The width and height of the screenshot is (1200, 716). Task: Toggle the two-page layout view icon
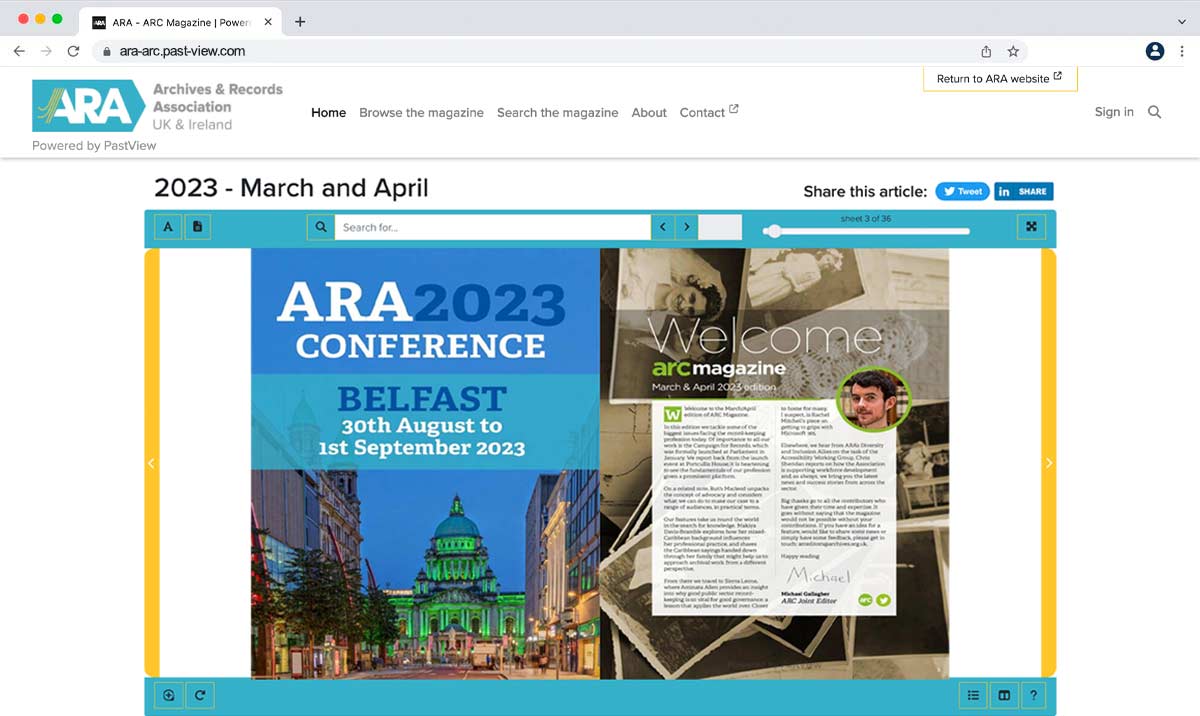pos(1003,695)
